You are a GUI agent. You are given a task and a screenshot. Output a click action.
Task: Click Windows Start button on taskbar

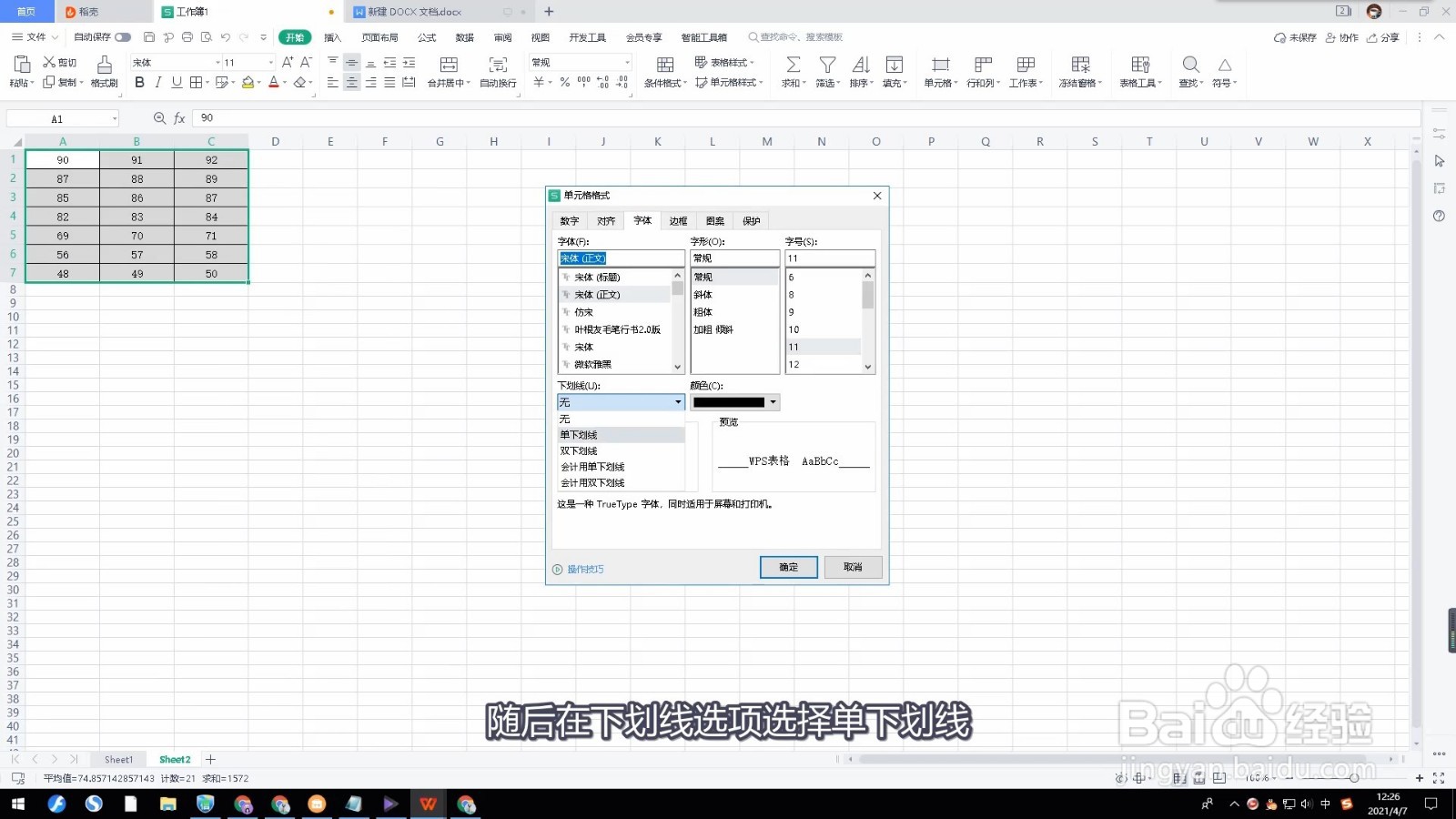coord(17,804)
